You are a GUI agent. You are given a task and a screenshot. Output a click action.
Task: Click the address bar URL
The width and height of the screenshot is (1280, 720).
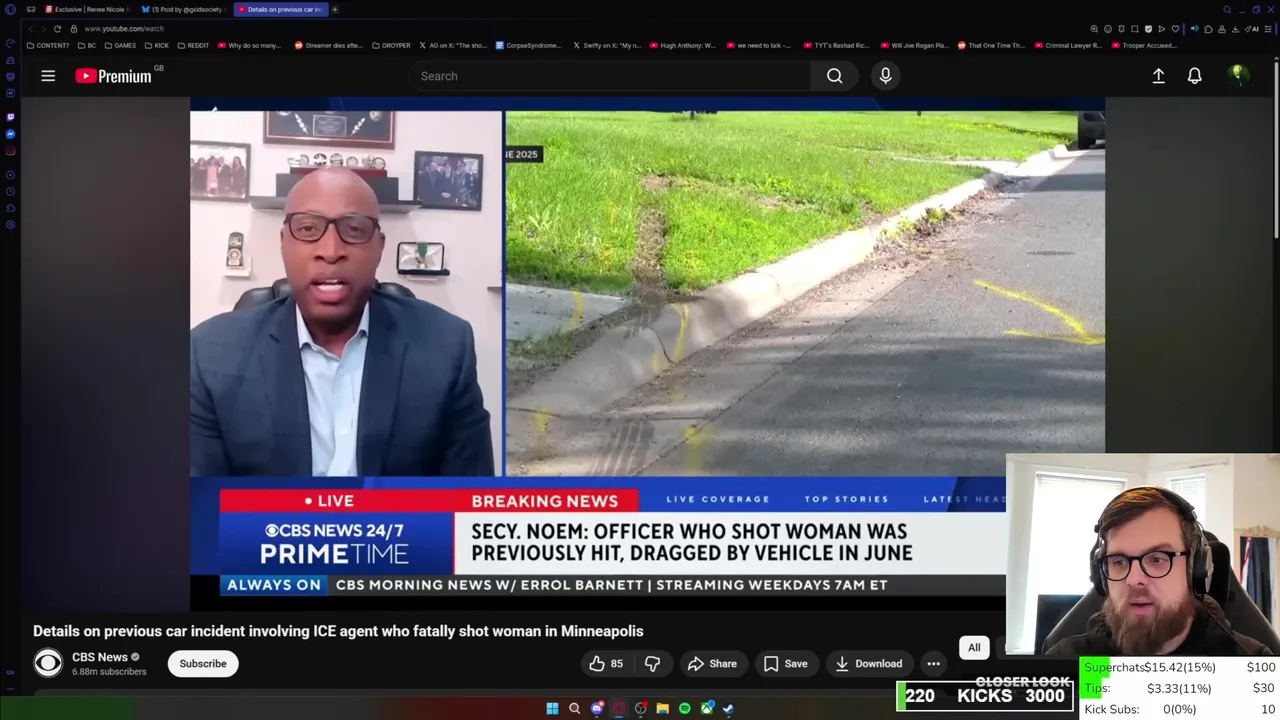(124, 29)
